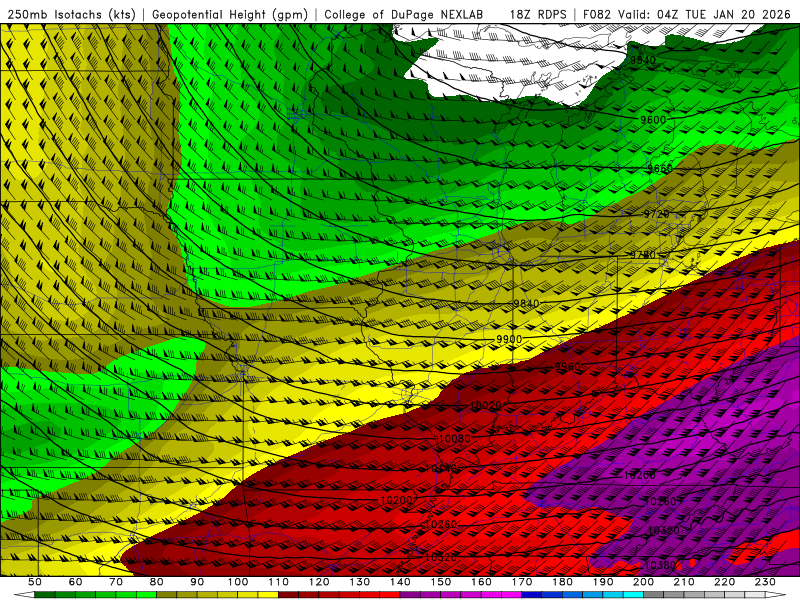This screenshot has width=800, height=600.
Task: Click the 230 value on the color scale
Action: coord(765,582)
